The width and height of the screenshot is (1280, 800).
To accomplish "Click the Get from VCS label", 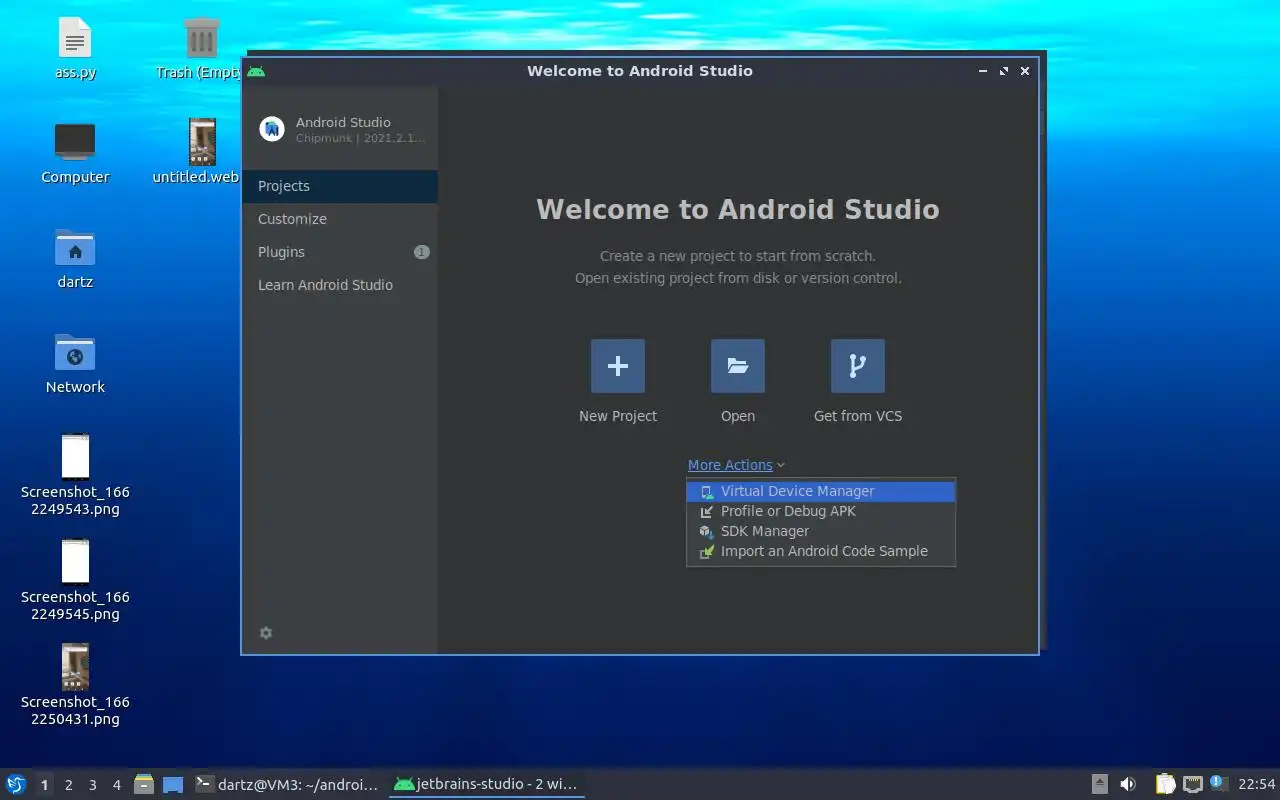I will 858,416.
